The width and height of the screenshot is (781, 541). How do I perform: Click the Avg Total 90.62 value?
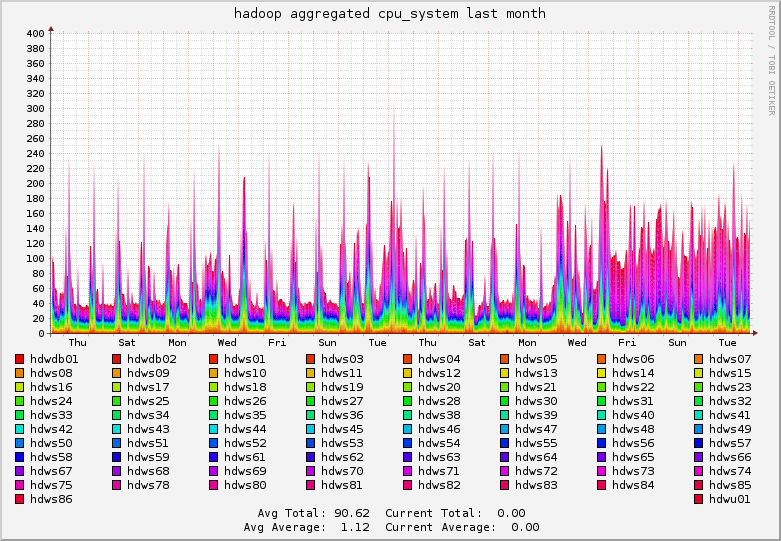click(x=352, y=513)
